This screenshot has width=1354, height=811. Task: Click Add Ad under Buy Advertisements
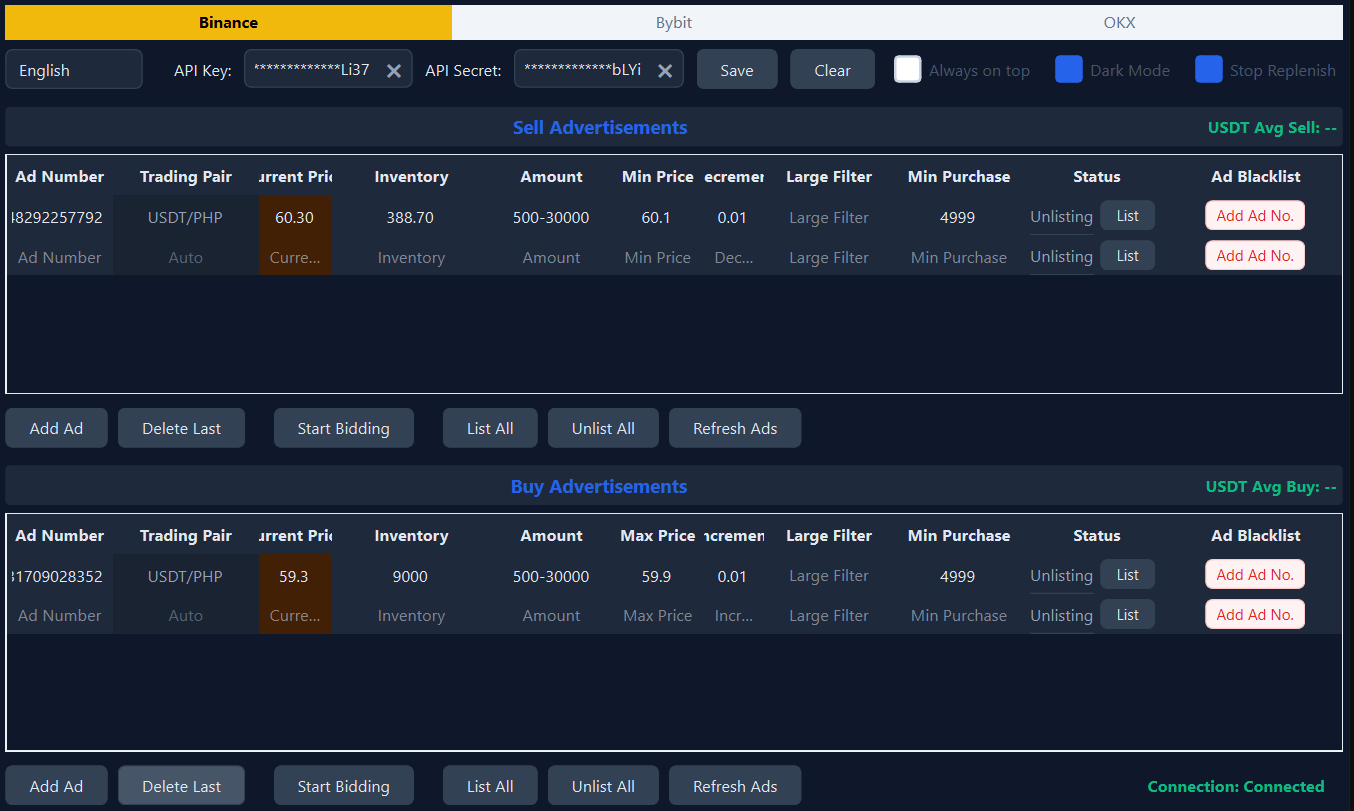pos(56,785)
